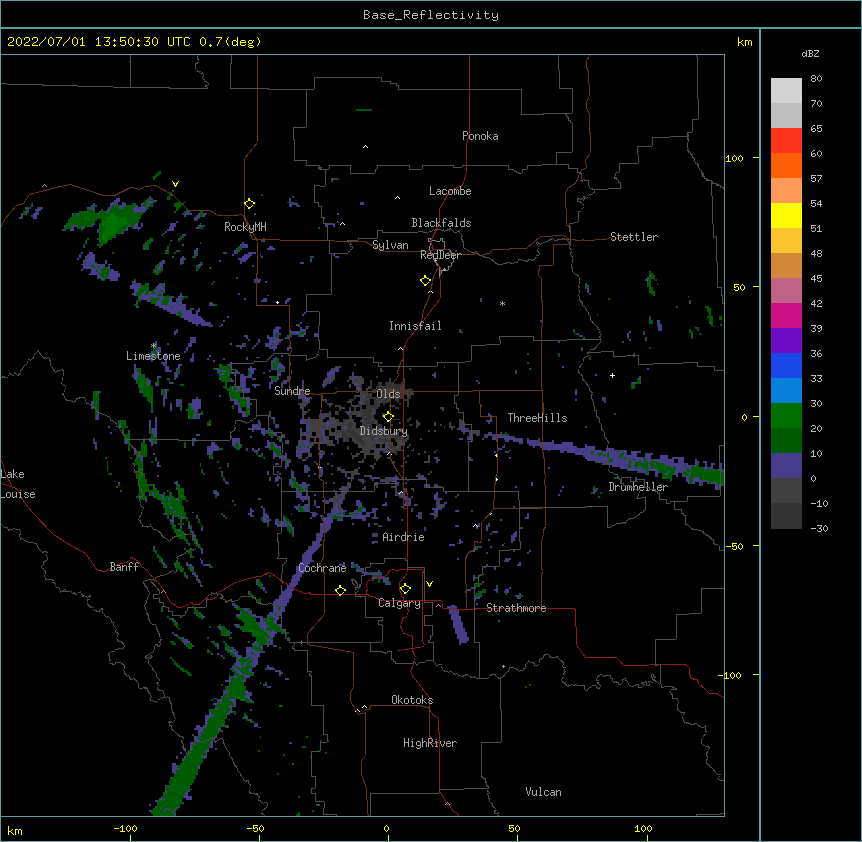The image size is (862, 842).
Task: Click the yellow radar site marker near Olds
Action: [x=388, y=417]
